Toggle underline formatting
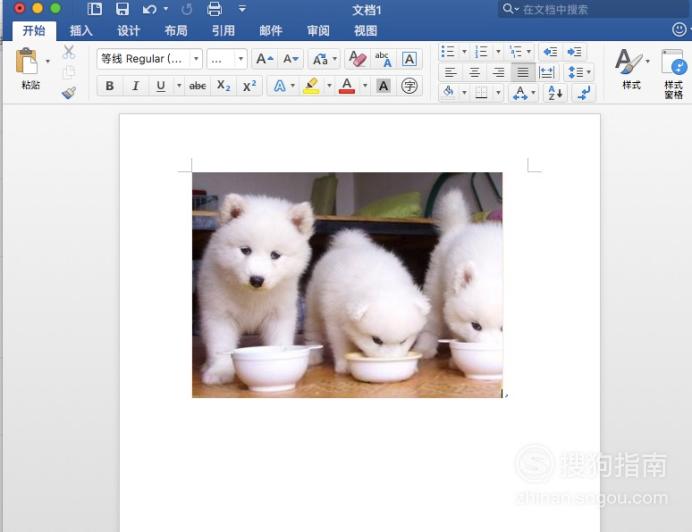The height and width of the screenshot is (532, 692). pos(161,86)
